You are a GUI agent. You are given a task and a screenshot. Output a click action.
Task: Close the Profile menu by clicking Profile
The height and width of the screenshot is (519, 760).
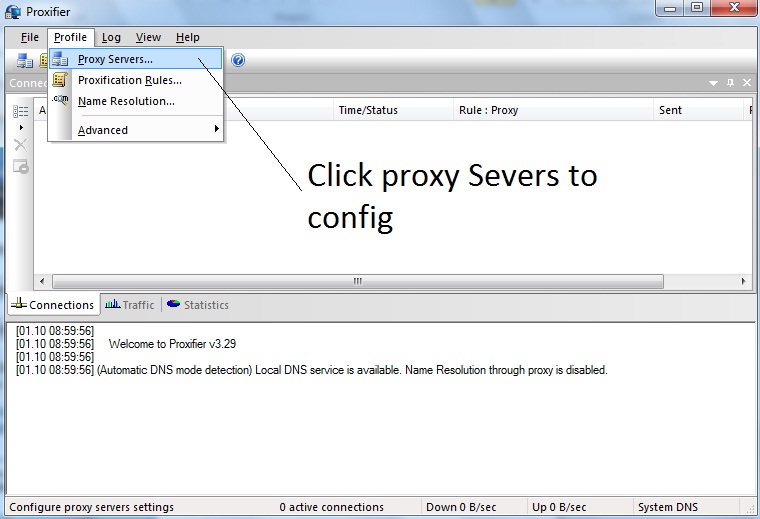tap(70, 37)
